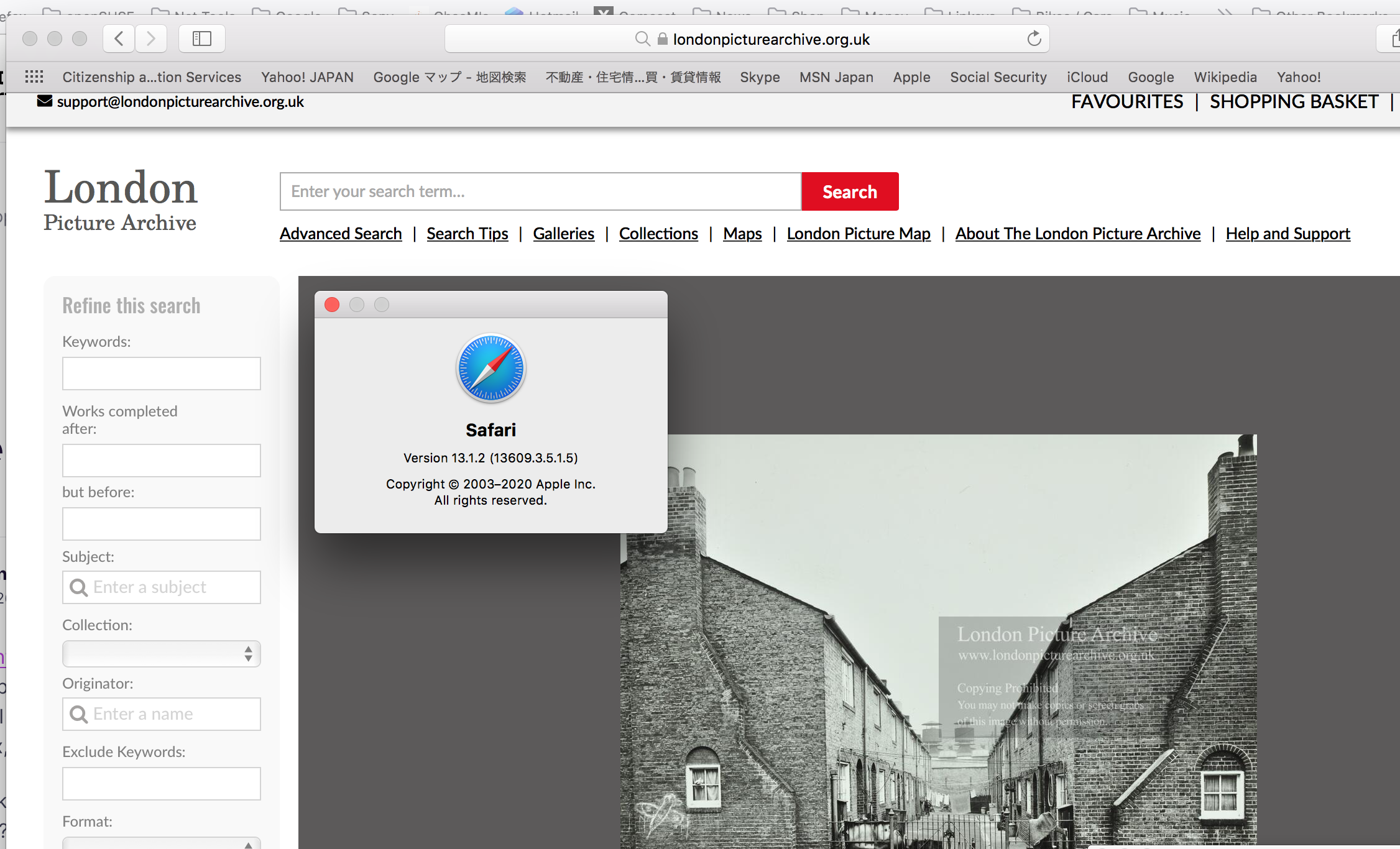Open Wikipedia bookmark in favorites bar
The image size is (1400, 849).
pyautogui.click(x=1225, y=77)
